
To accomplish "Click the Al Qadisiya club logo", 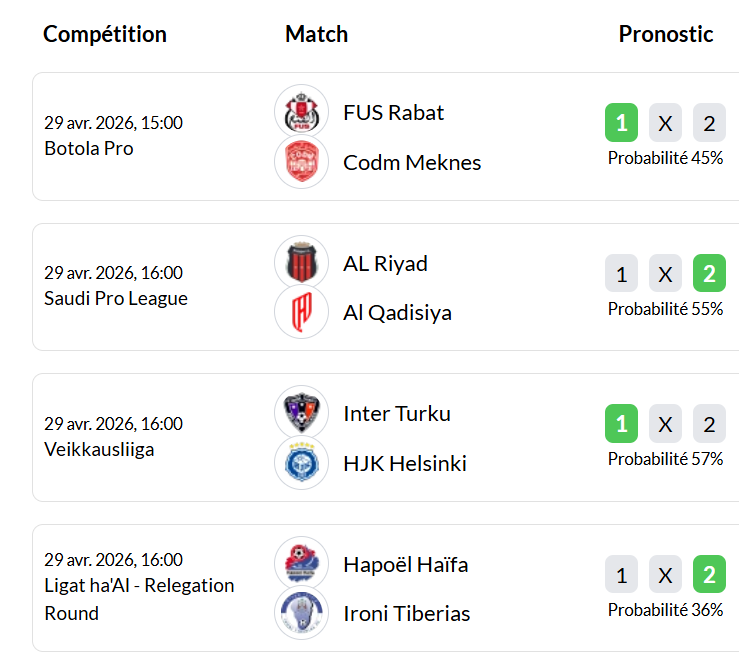I will [x=301, y=312].
